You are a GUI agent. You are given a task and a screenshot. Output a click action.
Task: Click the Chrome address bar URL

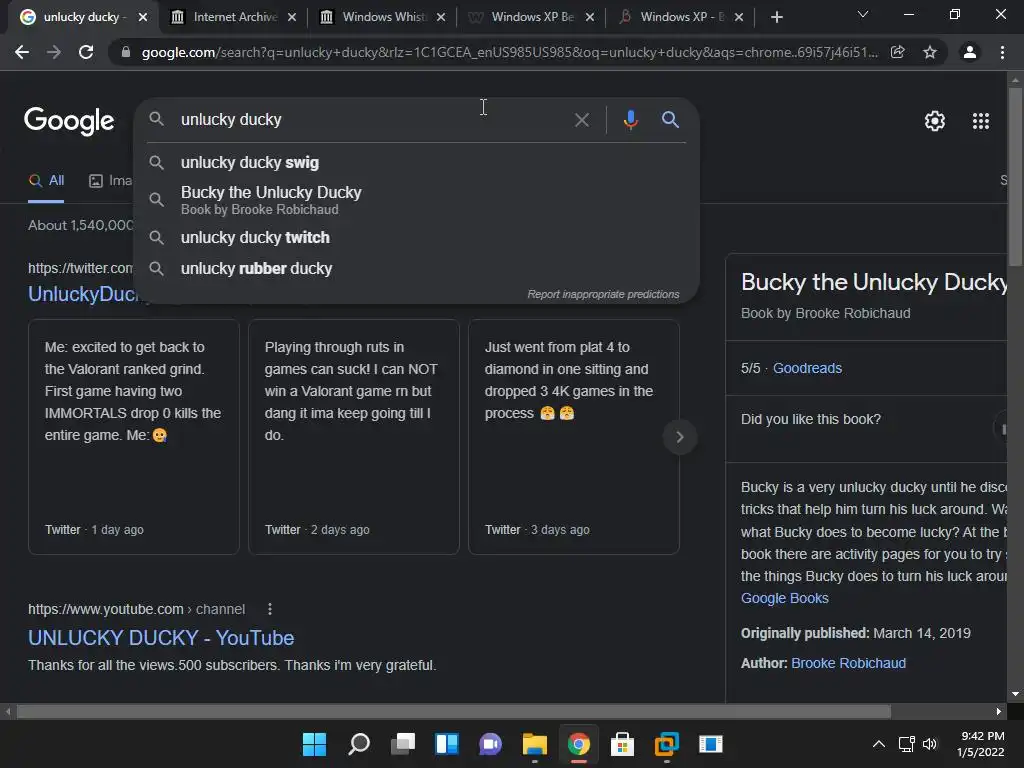[509, 52]
